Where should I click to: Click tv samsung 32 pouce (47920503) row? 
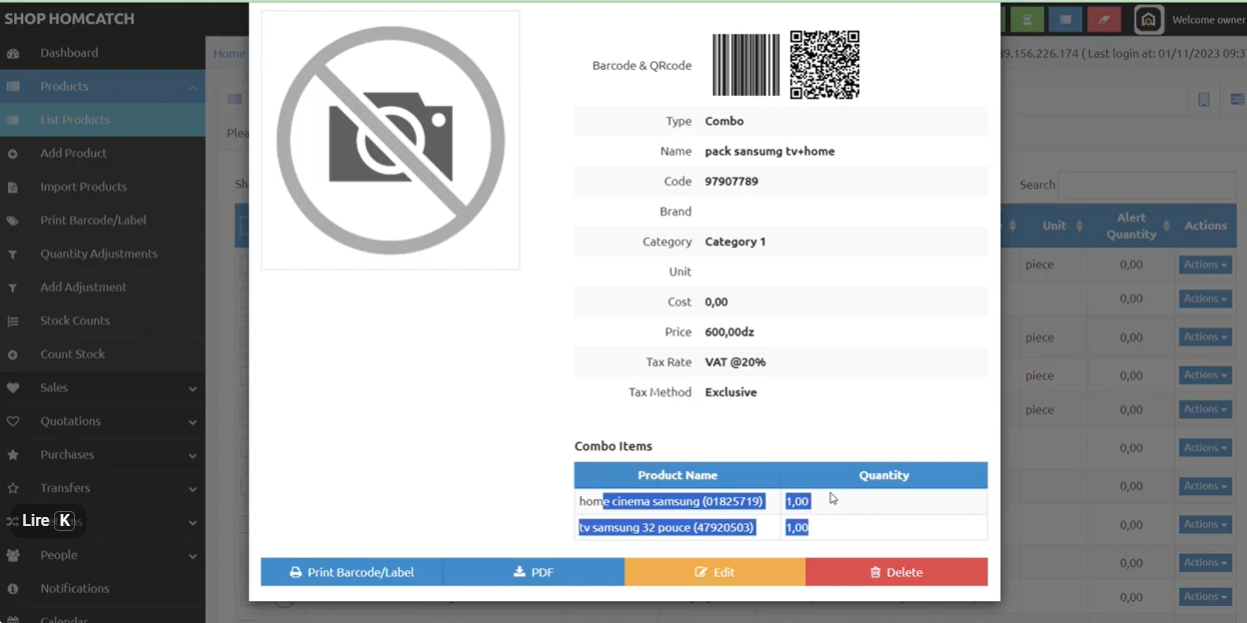[x=781, y=527]
